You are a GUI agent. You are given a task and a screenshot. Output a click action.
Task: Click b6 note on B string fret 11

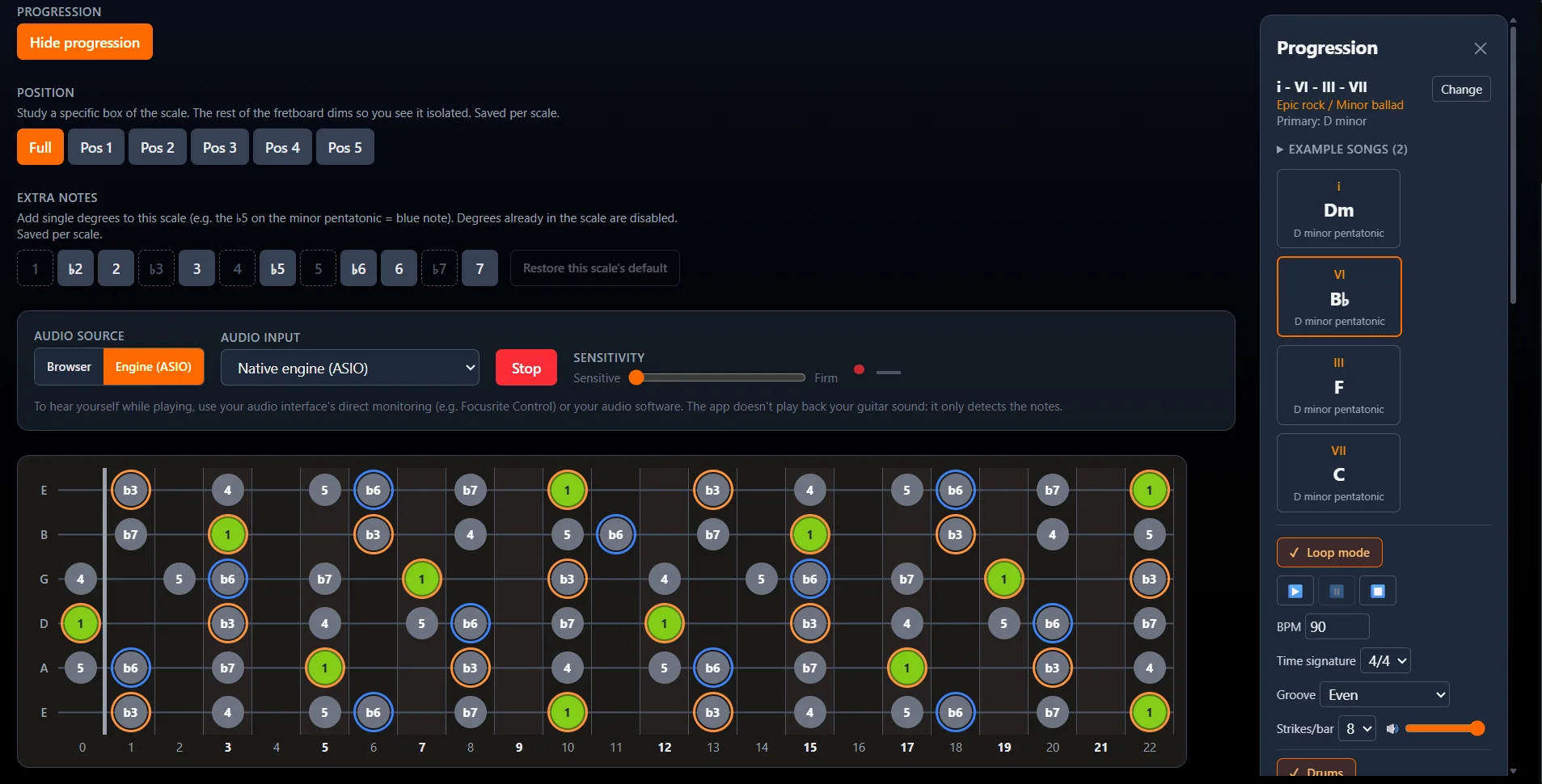point(615,534)
